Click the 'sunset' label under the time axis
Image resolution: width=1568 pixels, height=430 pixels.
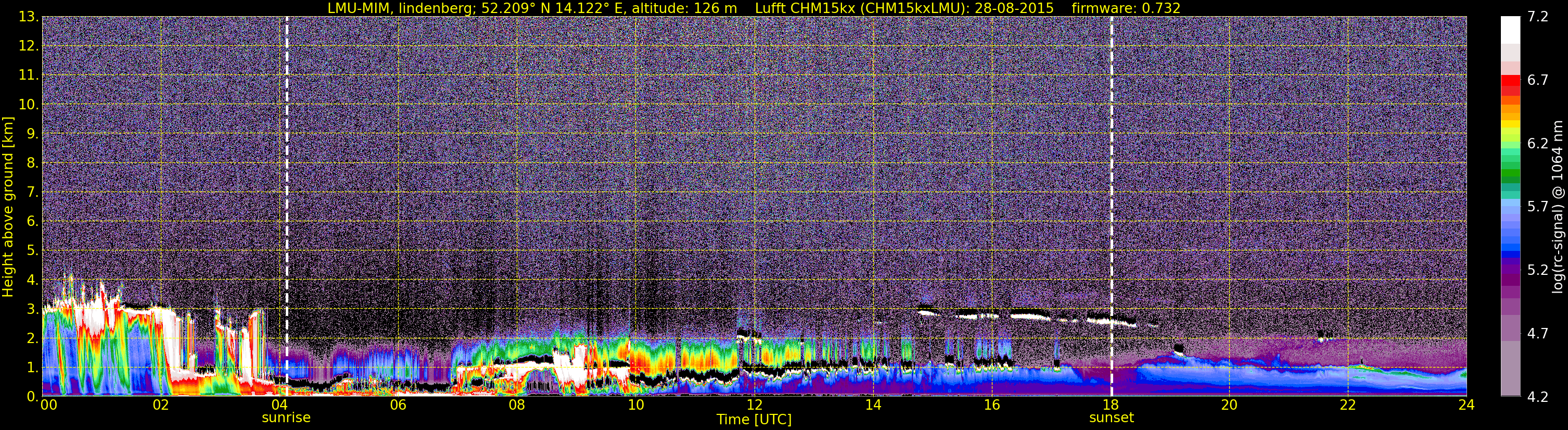1112,418
